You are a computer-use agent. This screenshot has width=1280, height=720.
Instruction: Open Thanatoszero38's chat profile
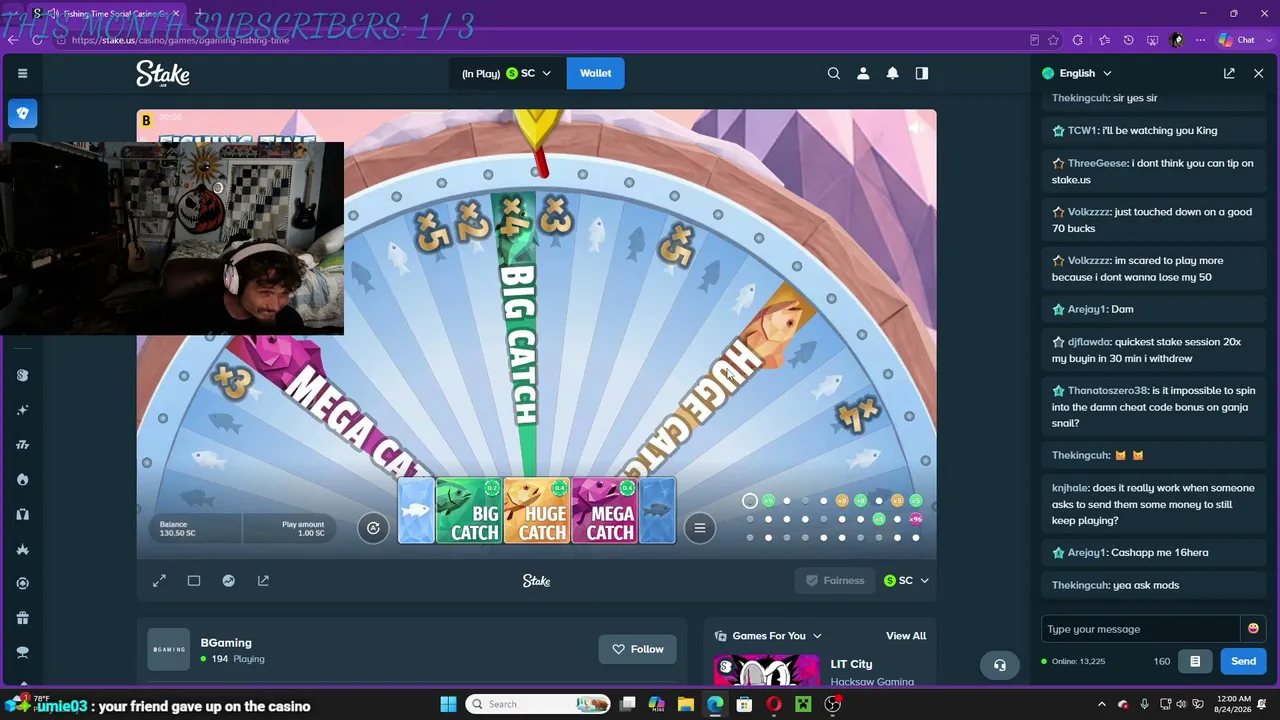(1107, 391)
